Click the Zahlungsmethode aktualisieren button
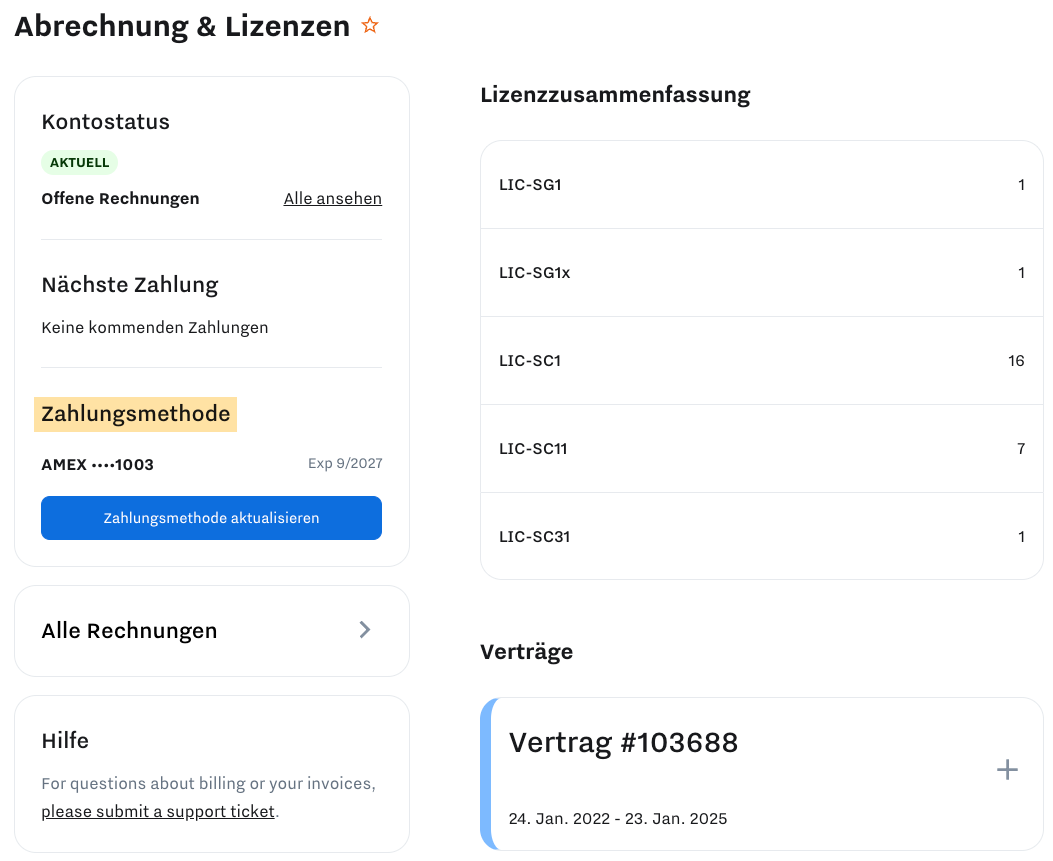1053x861 pixels. [x=211, y=518]
